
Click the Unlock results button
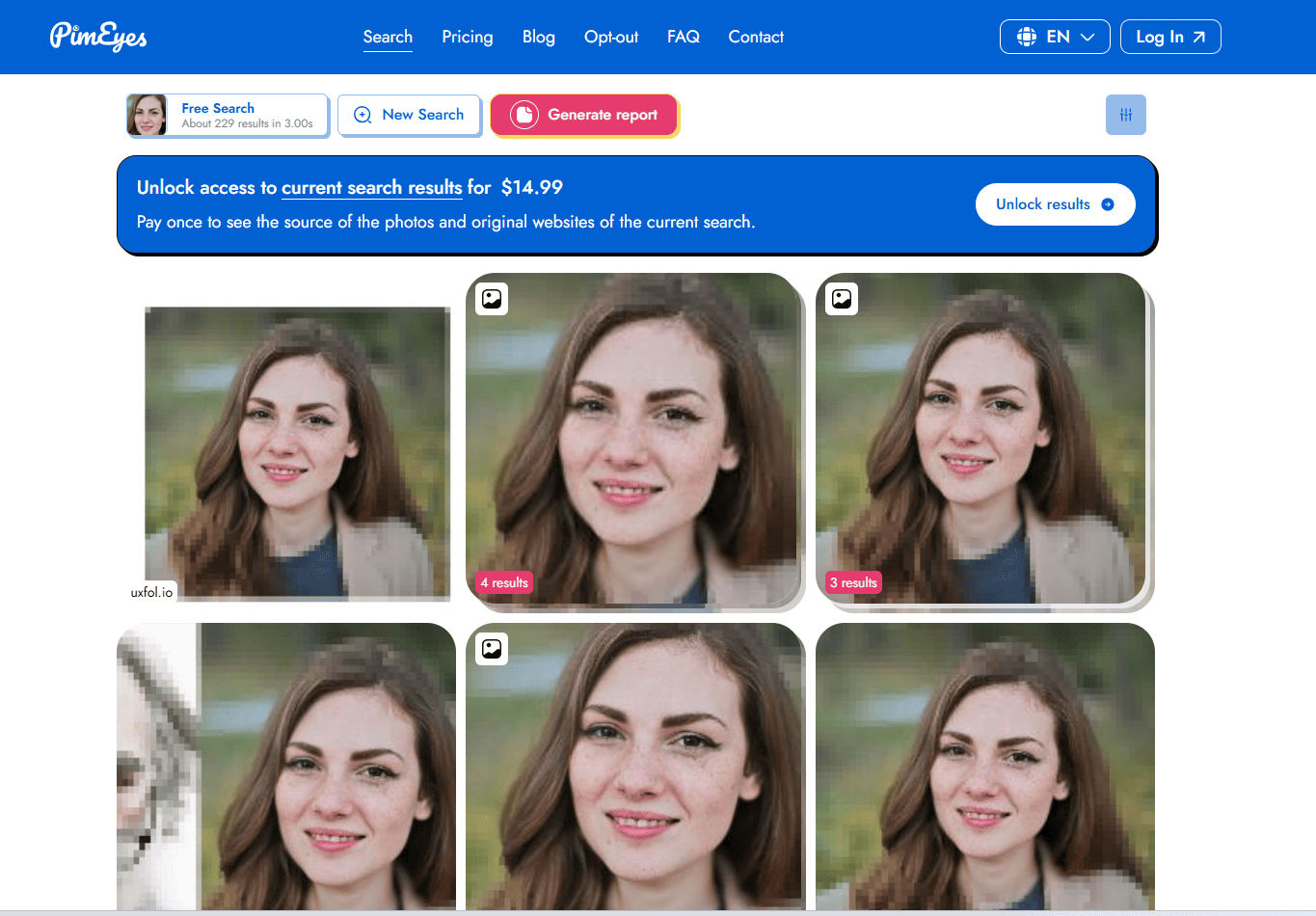tap(1055, 204)
